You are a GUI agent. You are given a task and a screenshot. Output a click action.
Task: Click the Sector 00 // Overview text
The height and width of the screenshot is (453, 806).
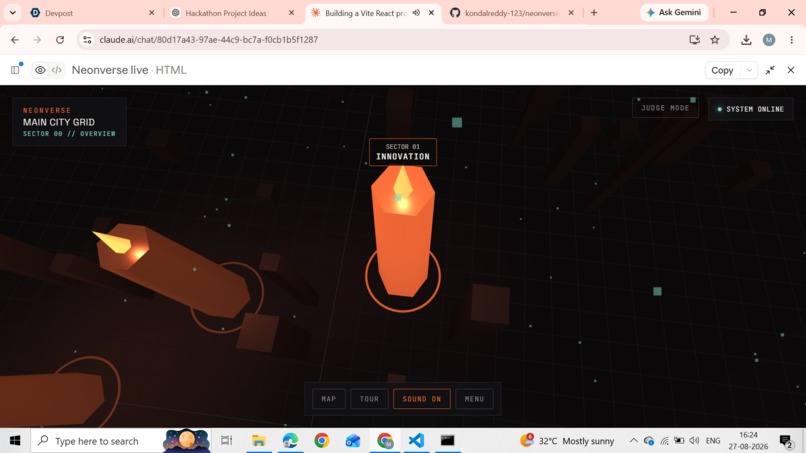pyautogui.click(x=69, y=134)
